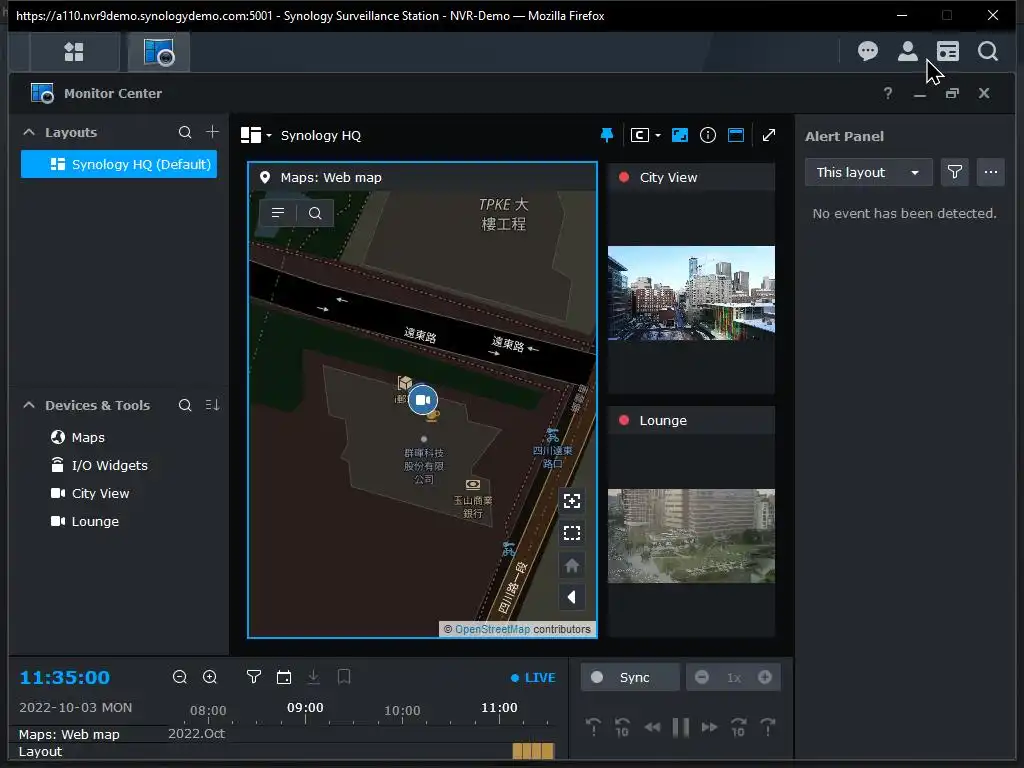Switch to the Monitor Center taskbar tab

pyautogui.click(x=159, y=52)
